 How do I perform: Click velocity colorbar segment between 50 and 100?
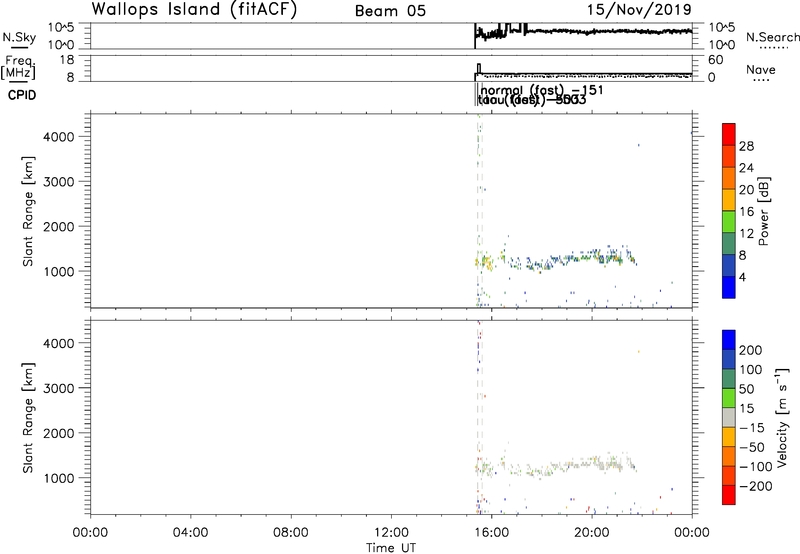pos(729,379)
